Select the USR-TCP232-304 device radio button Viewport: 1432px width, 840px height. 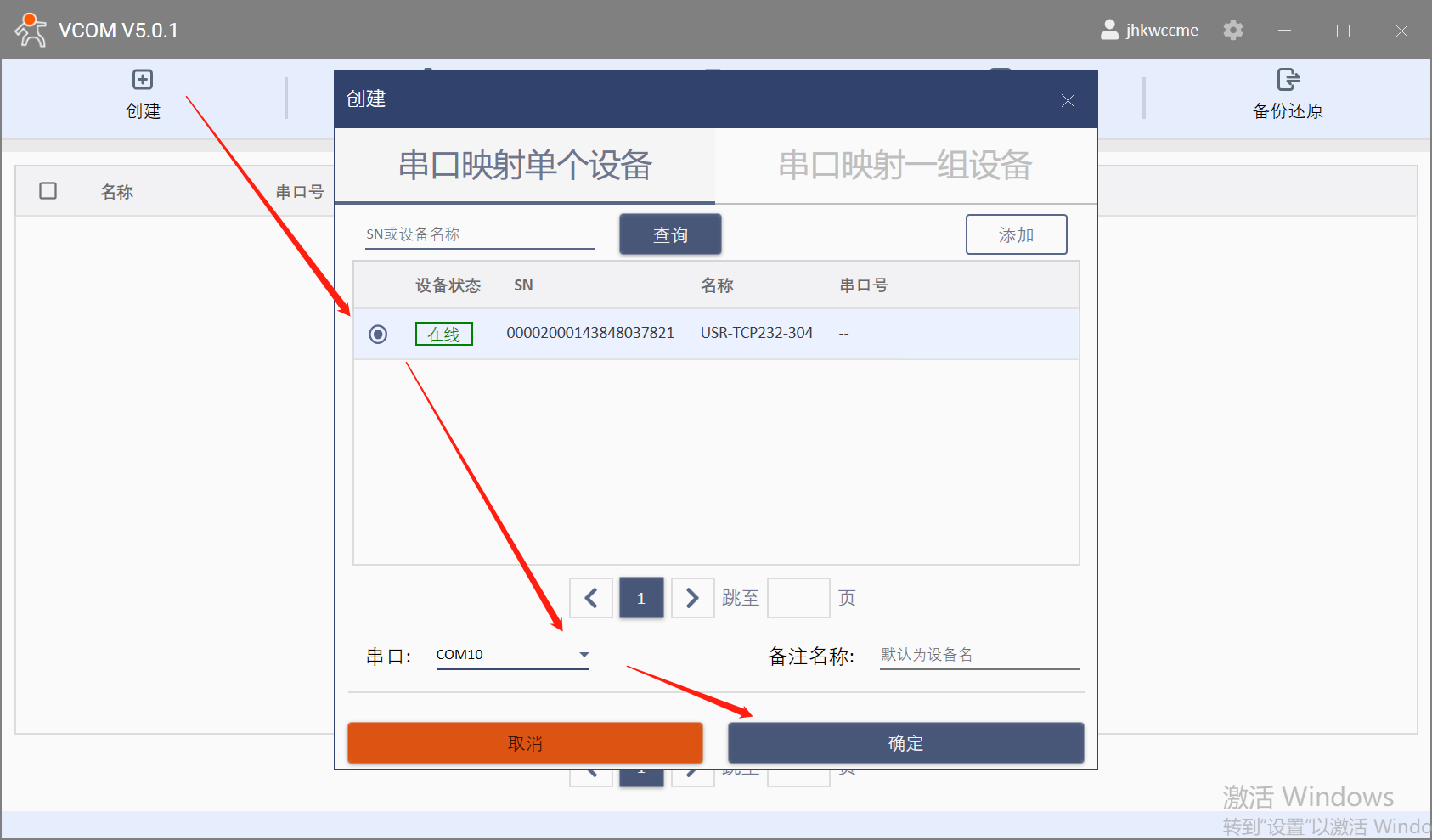tap(378, 334)
